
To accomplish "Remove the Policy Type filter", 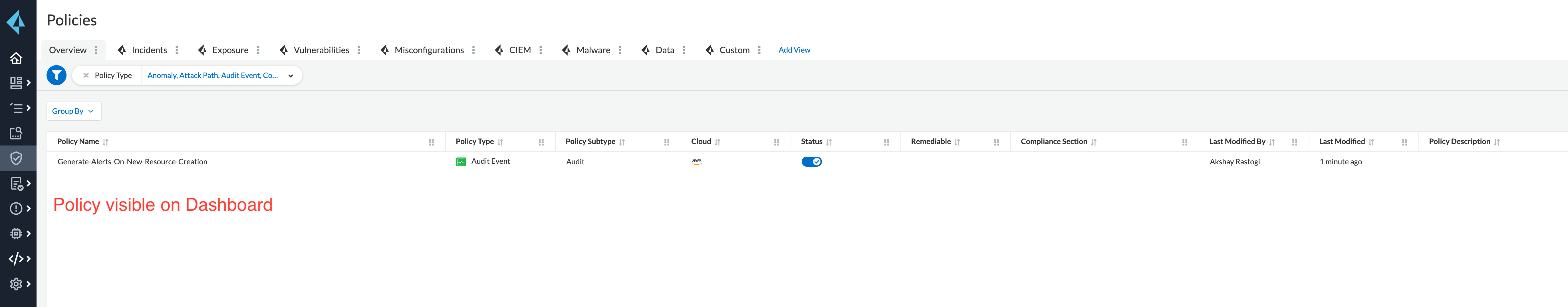I will click(86, 75).
